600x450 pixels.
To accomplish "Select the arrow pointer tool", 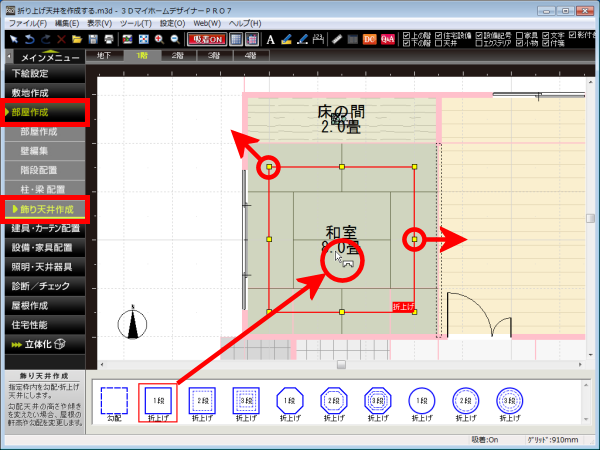I will 14,39.
